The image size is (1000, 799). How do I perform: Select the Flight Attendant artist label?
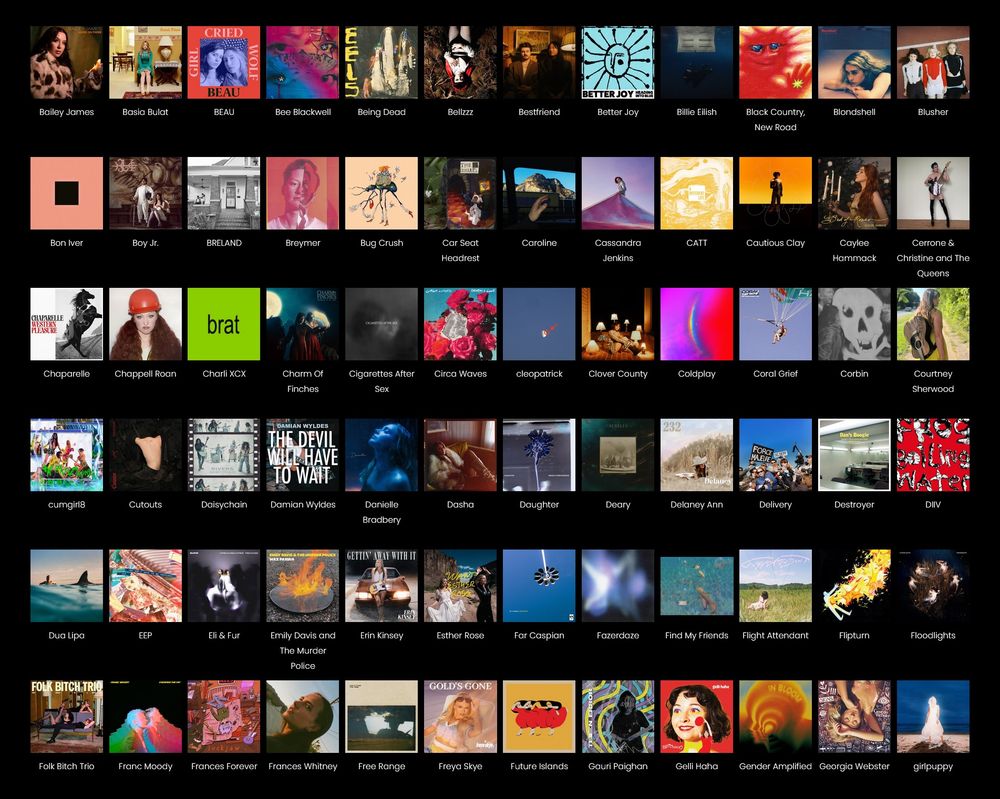click(x=776, y=634)
